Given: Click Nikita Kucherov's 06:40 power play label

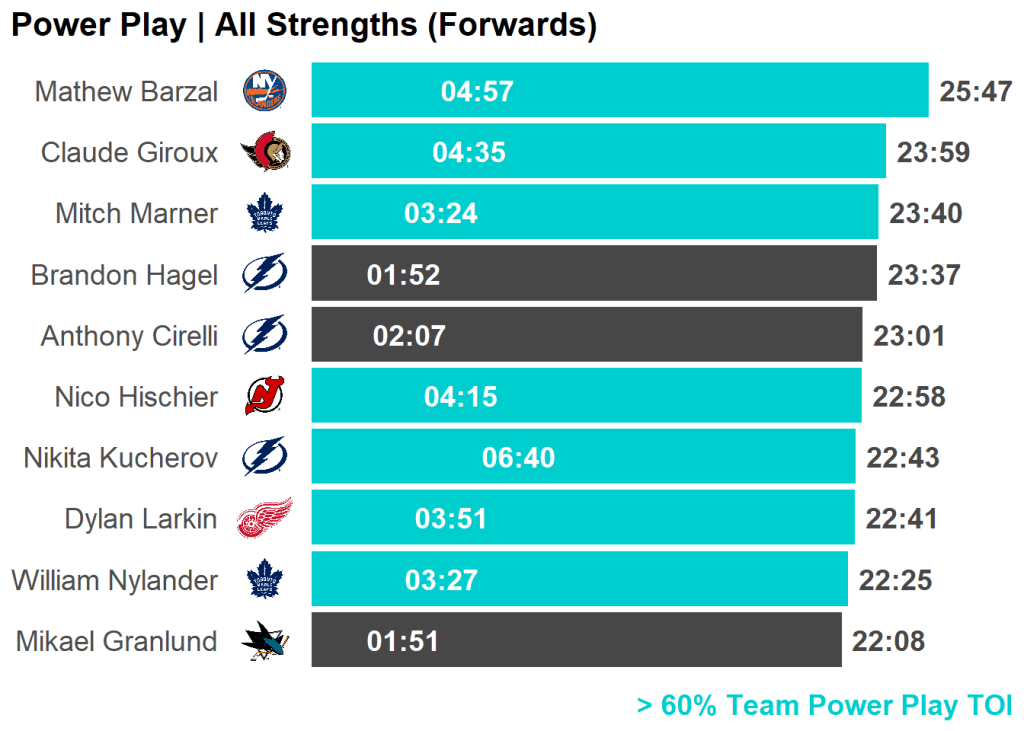Looking at the screenshot, I should pyautogui.click(x=518, y=458).
